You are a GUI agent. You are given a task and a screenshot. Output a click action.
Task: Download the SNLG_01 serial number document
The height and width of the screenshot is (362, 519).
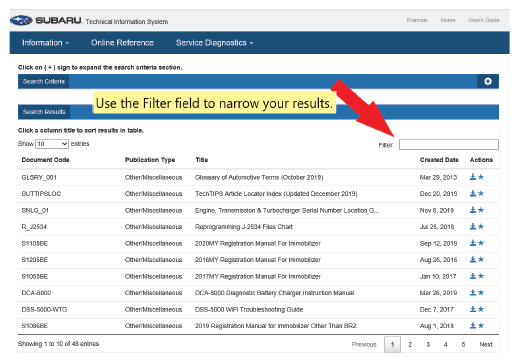tap(473, 210)
